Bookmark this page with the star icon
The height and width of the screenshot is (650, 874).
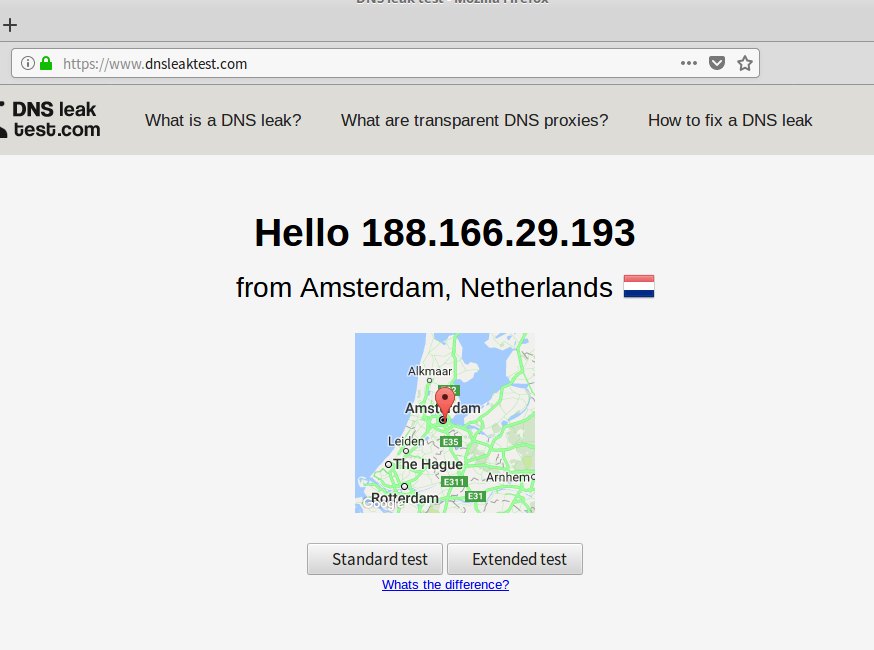pos(744,63)
